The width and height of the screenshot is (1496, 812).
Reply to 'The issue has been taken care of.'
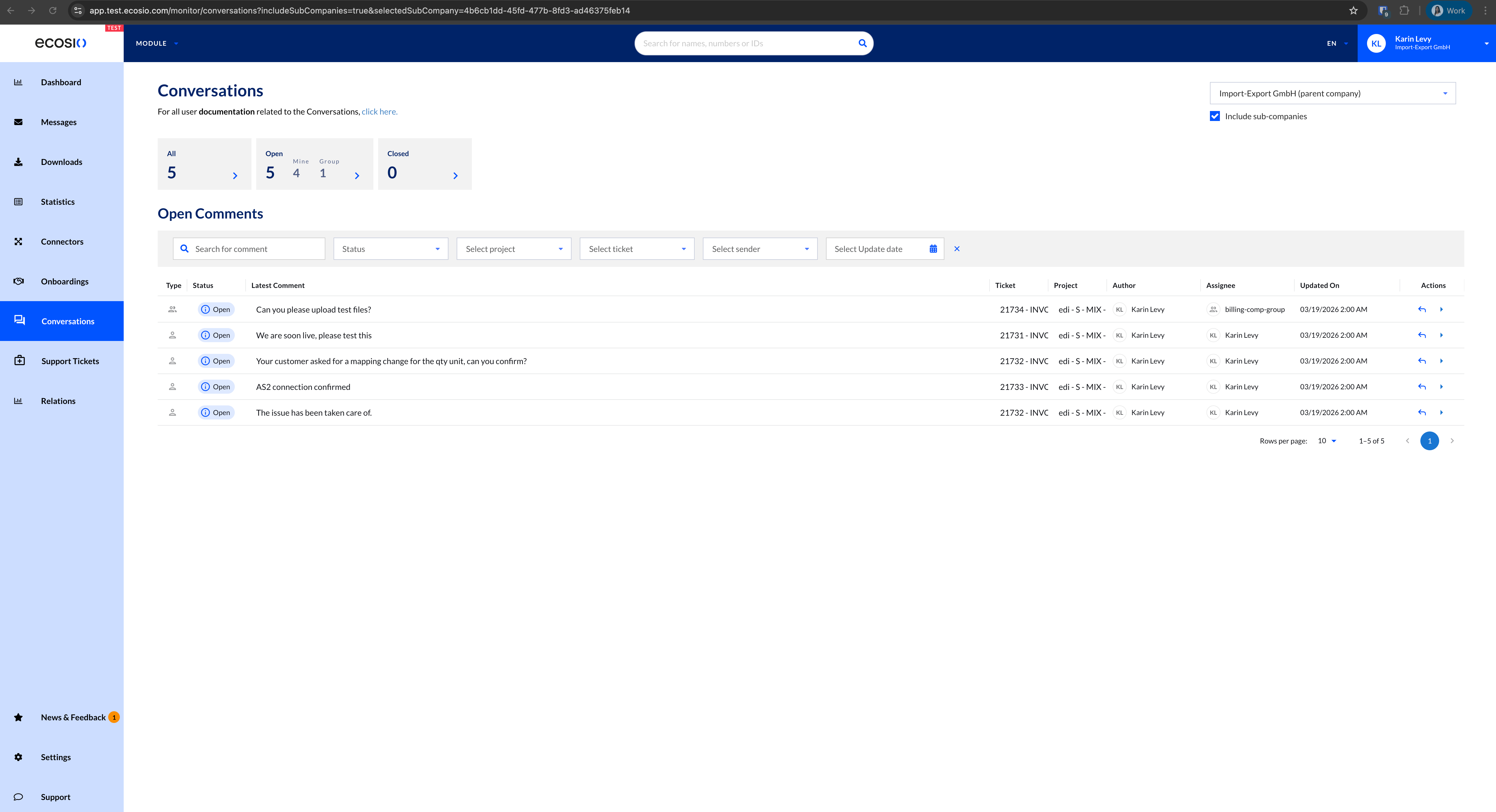tap(1422, 413)
